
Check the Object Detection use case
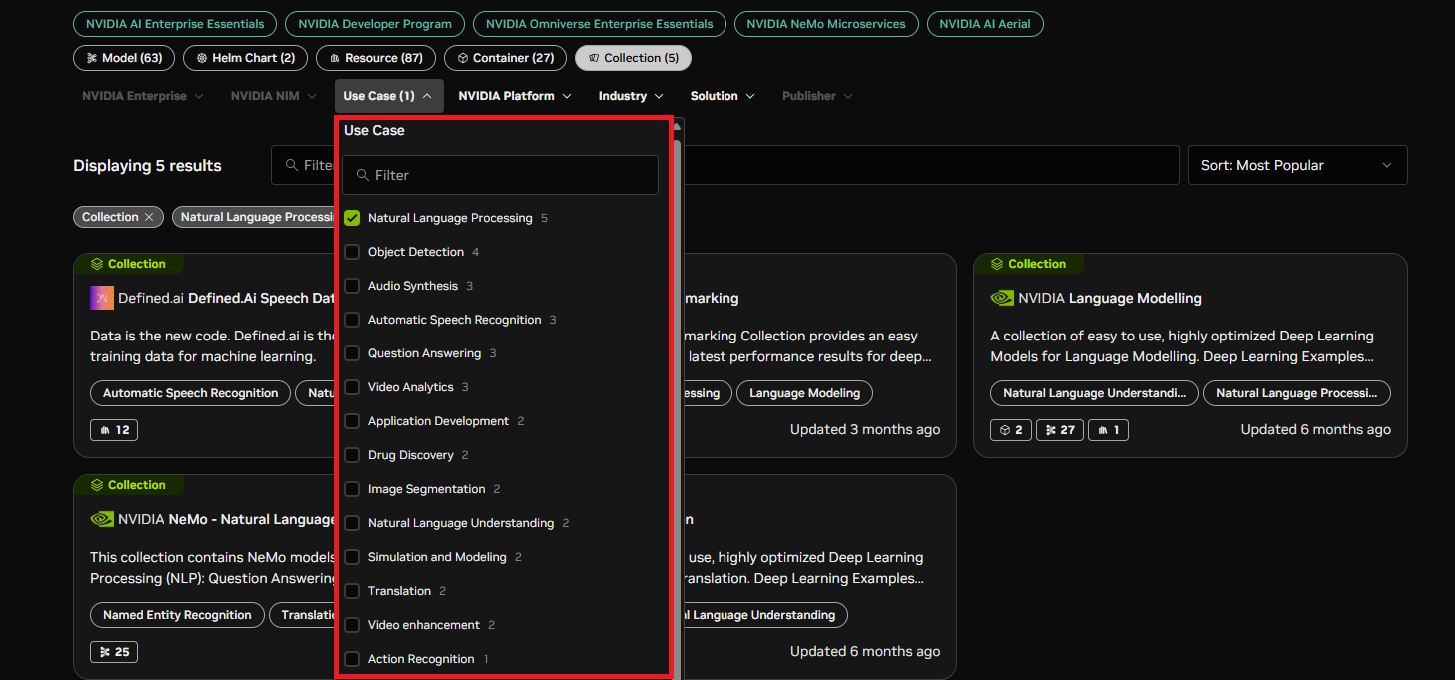(x=352, y=252)
